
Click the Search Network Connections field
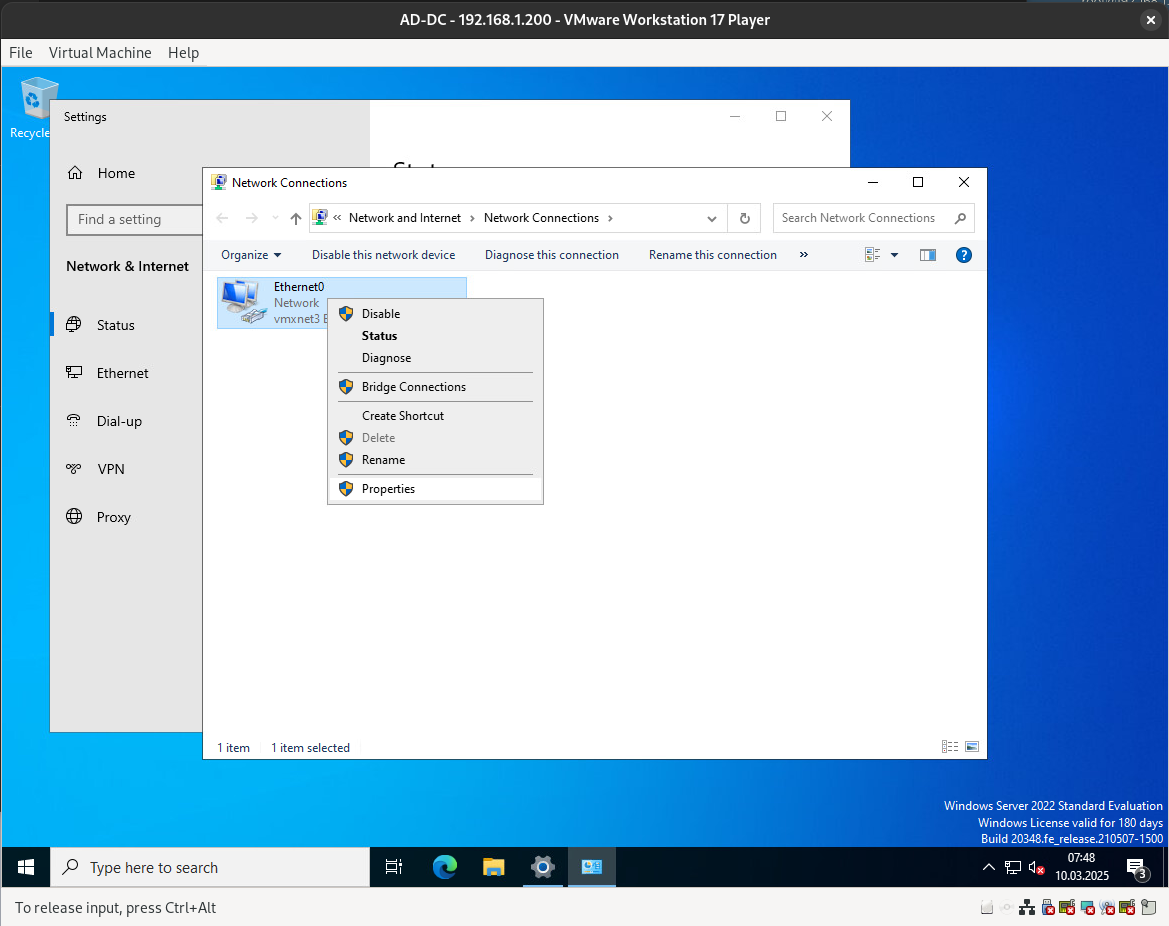[x=860, y=218]
